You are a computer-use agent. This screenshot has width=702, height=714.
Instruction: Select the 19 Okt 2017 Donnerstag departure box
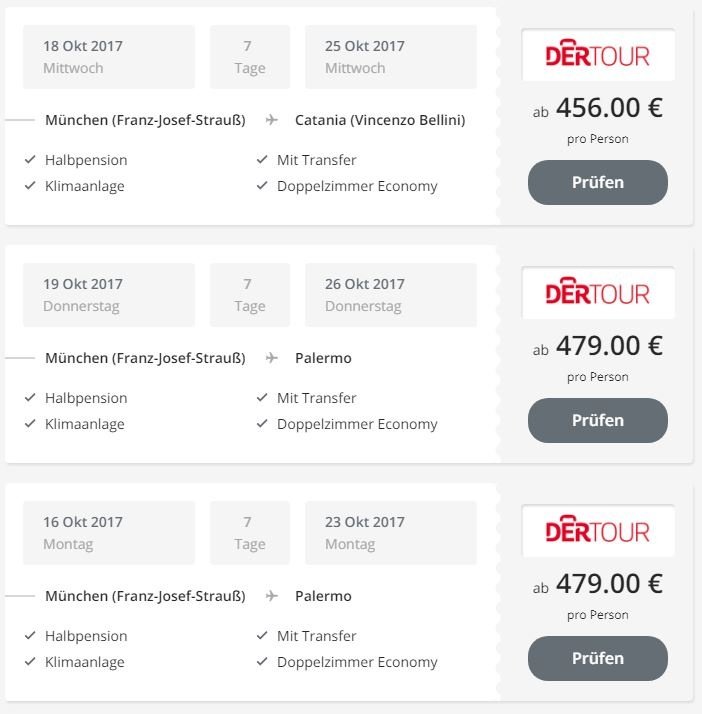(x=109, y=295)
